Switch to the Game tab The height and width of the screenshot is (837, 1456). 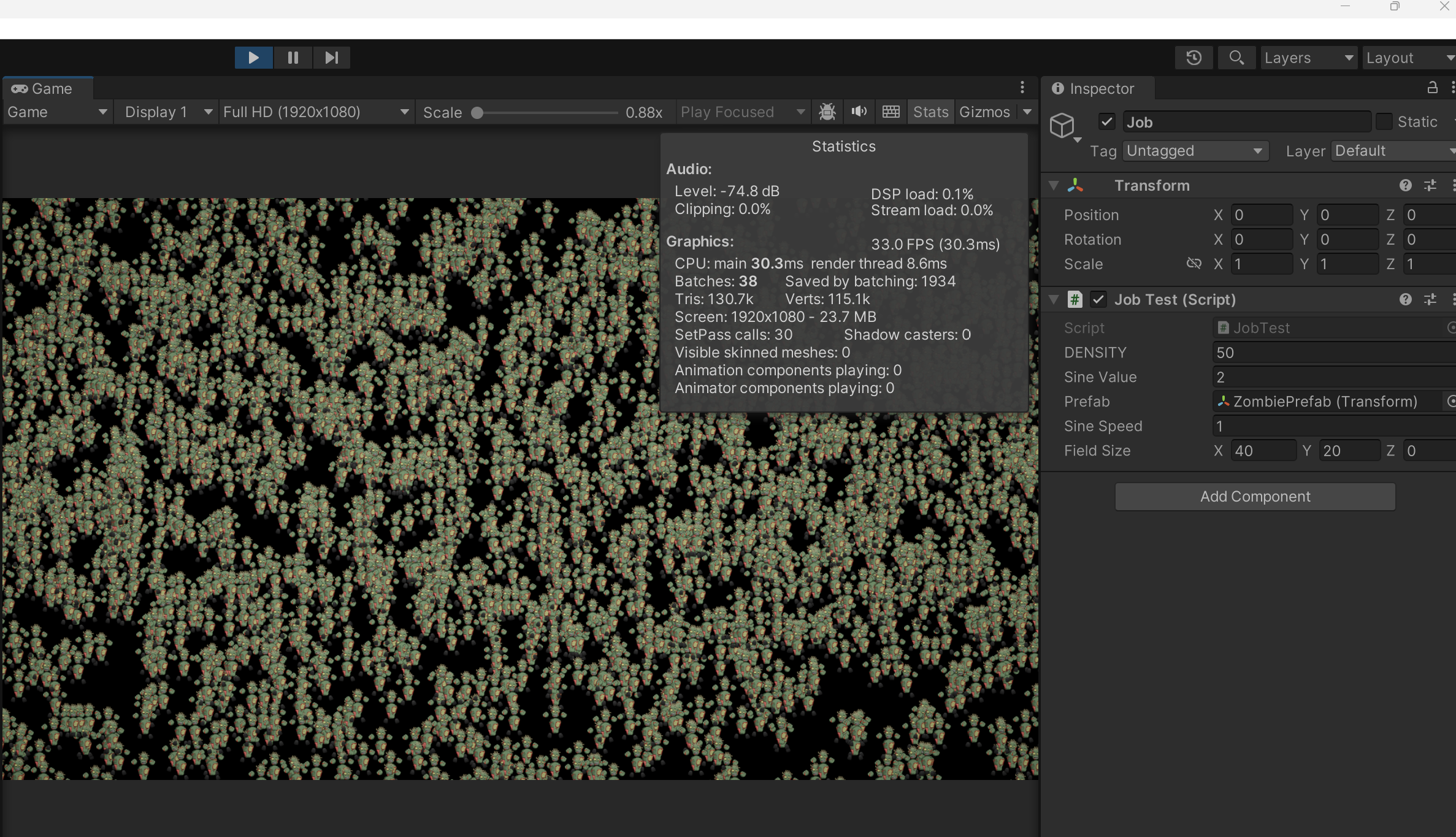pyautogui.click(x=43, y=88)
